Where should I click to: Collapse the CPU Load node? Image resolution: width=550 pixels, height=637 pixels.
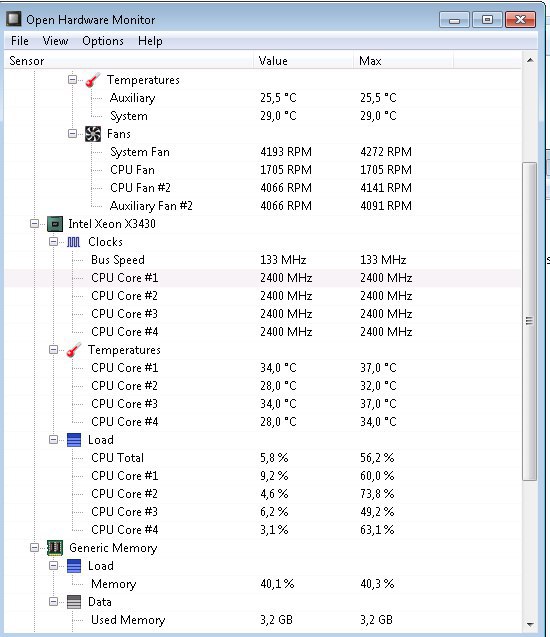pyautogui.click(x=53, y=440)
